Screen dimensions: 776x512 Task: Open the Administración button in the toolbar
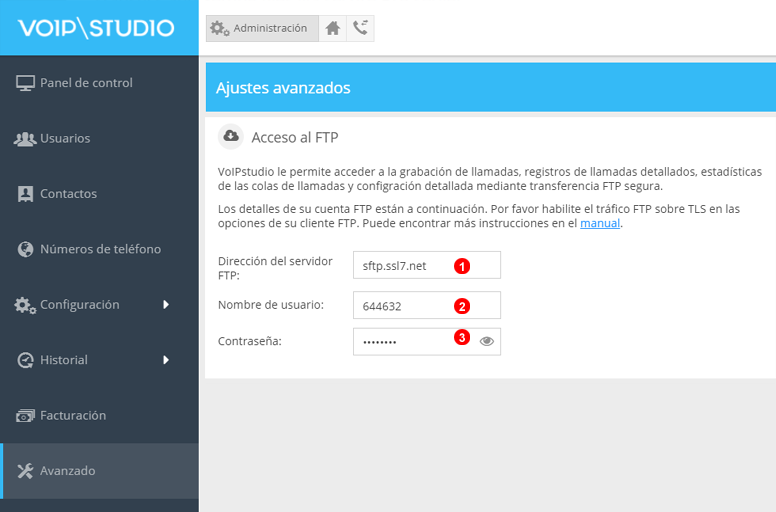(261, 28)
